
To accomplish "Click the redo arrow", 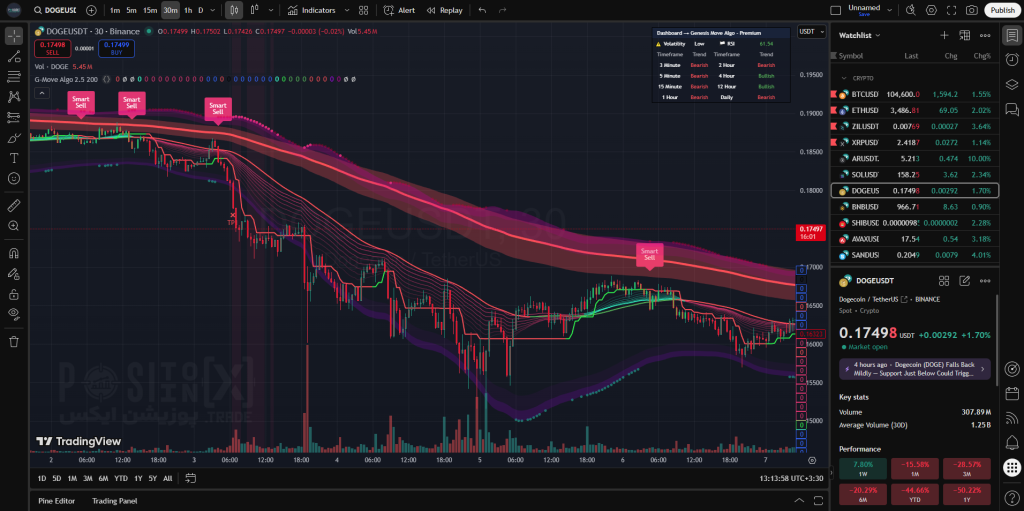I will coord(502,10).
